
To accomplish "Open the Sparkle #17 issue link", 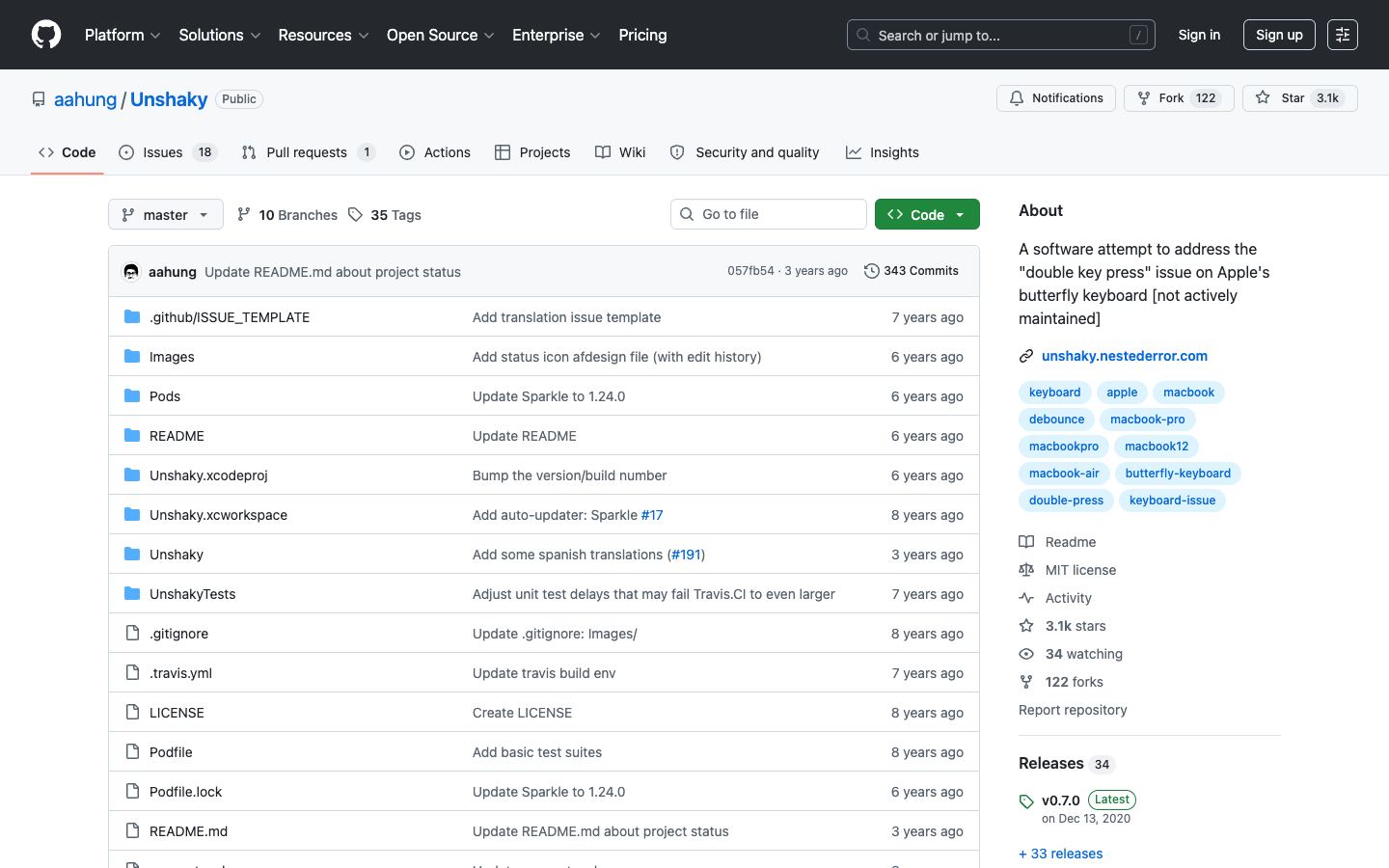I will 652,515.
